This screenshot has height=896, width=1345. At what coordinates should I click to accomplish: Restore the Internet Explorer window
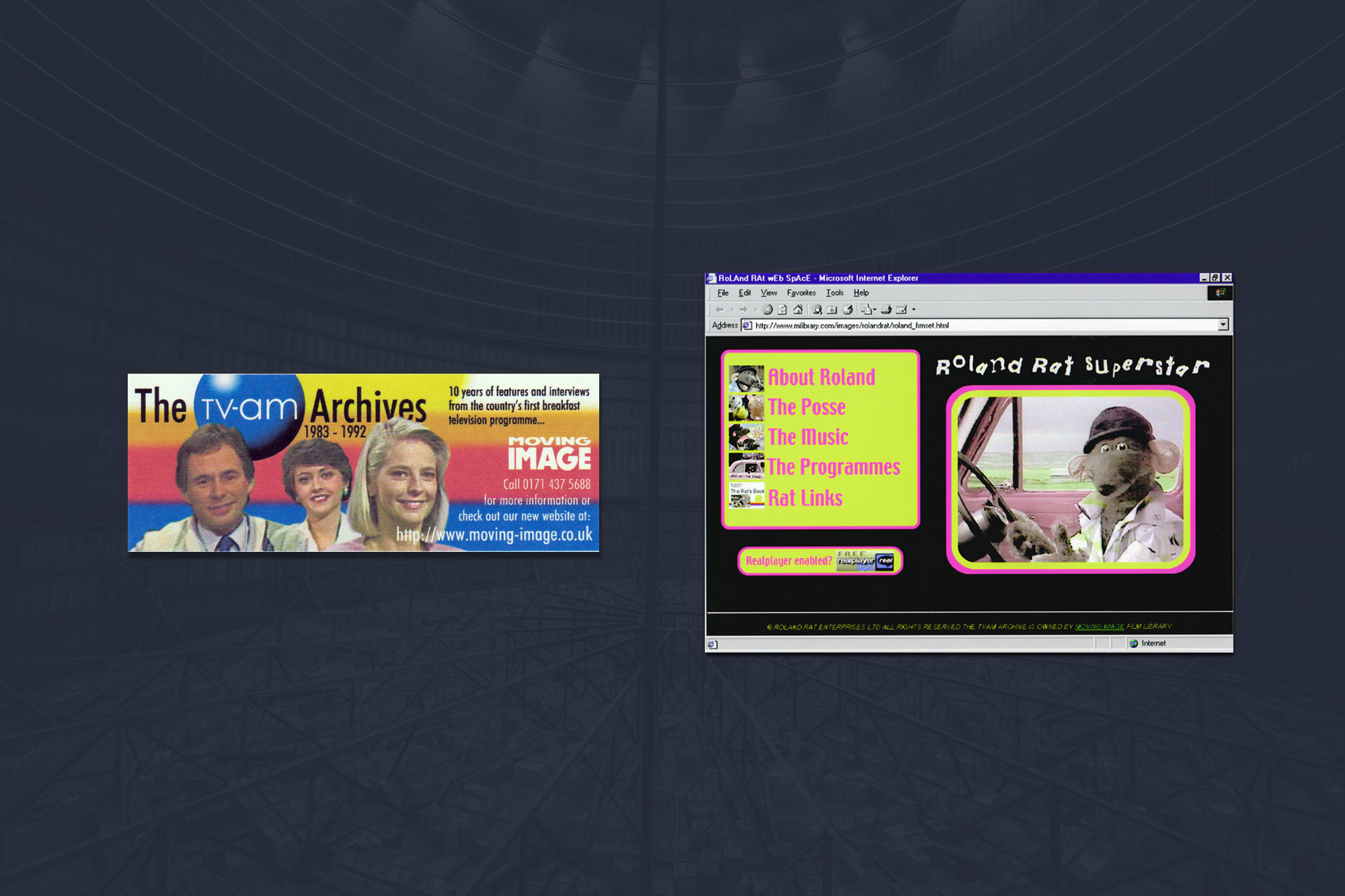tap(1215, 278)
